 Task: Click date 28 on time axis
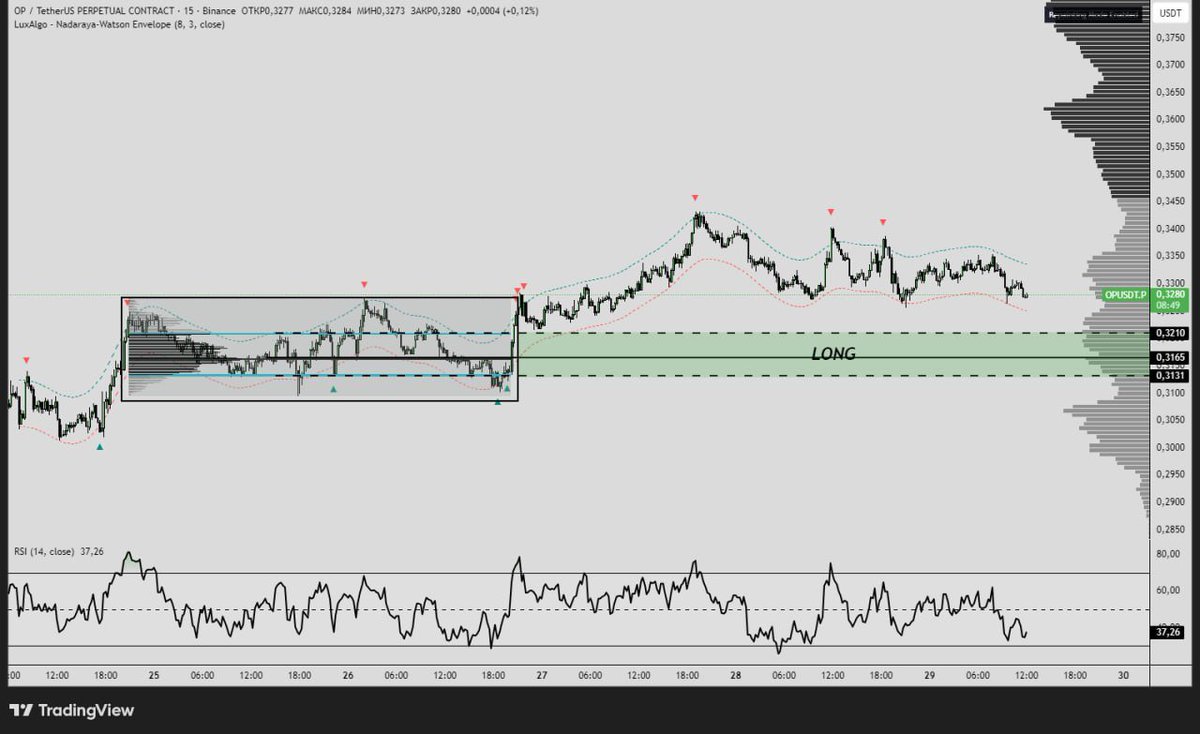[735, 676]
